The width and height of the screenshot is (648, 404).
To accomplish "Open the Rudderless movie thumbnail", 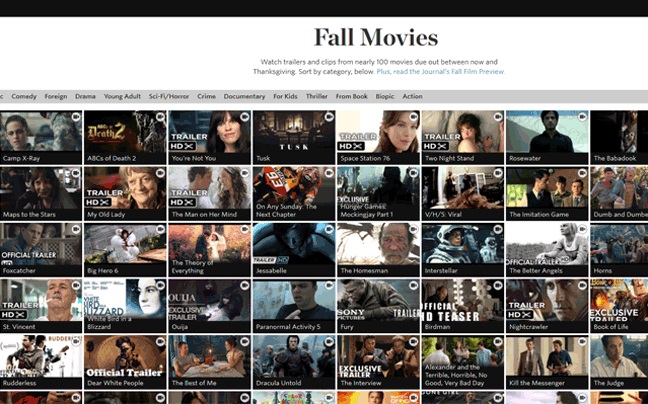I will (x=41, y=362).
